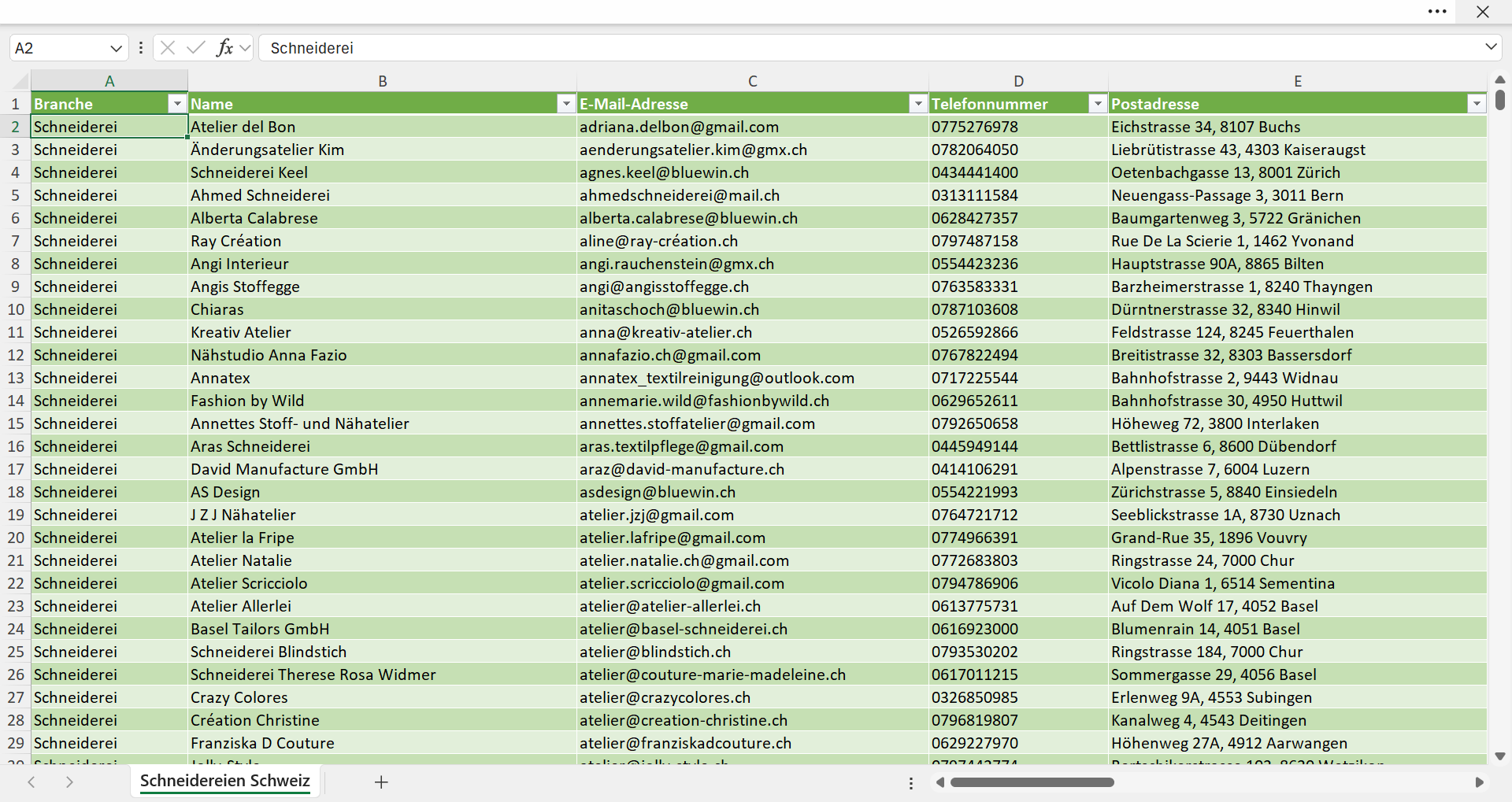Select cell Nähstudio Anna Fazio

coord(383,355)
